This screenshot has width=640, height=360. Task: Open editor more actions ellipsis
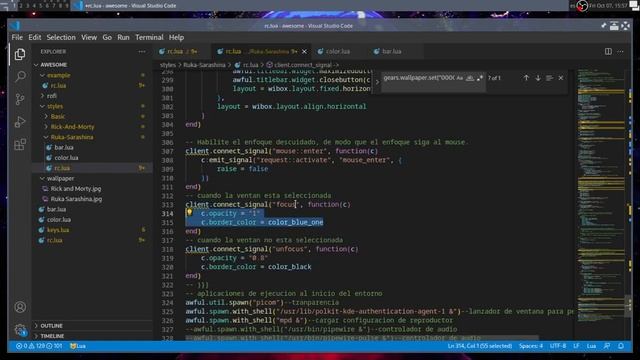(x=620, y=51)
